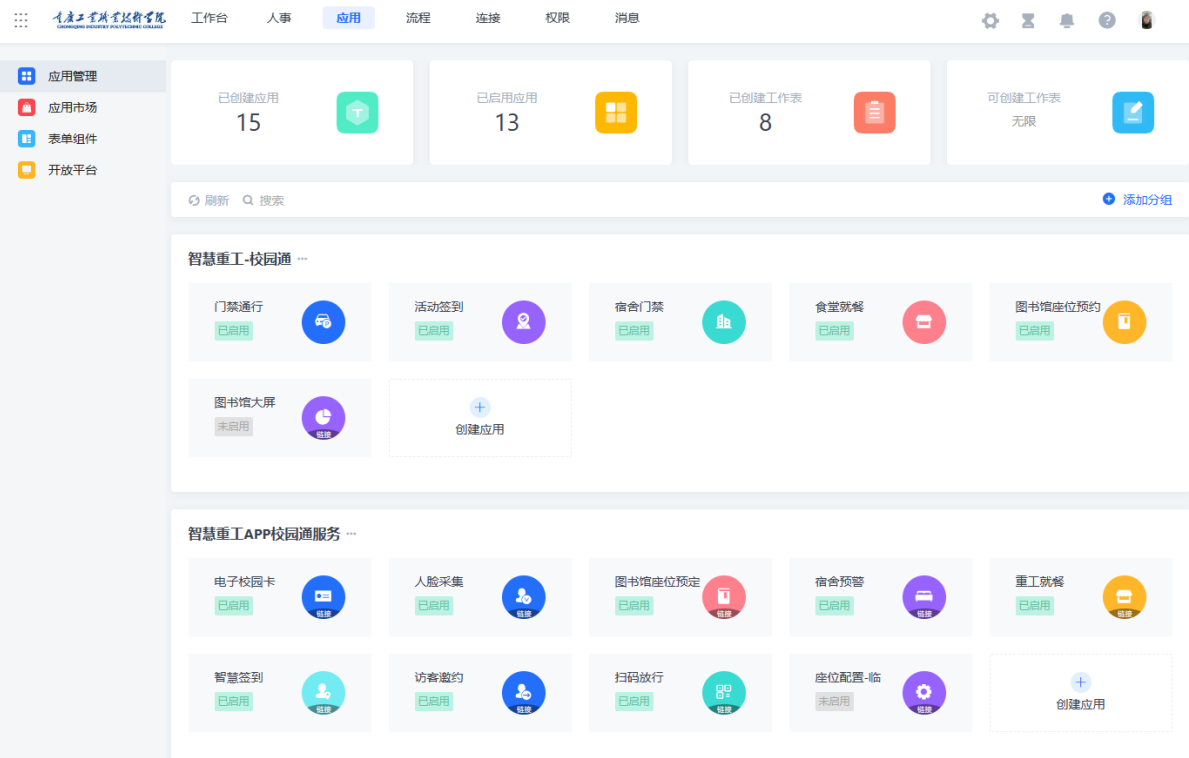Image resolution: width=1189 pixels, height=758 pixels.
Task: Click the notification bell icon
Action: tap(1067, 20)
